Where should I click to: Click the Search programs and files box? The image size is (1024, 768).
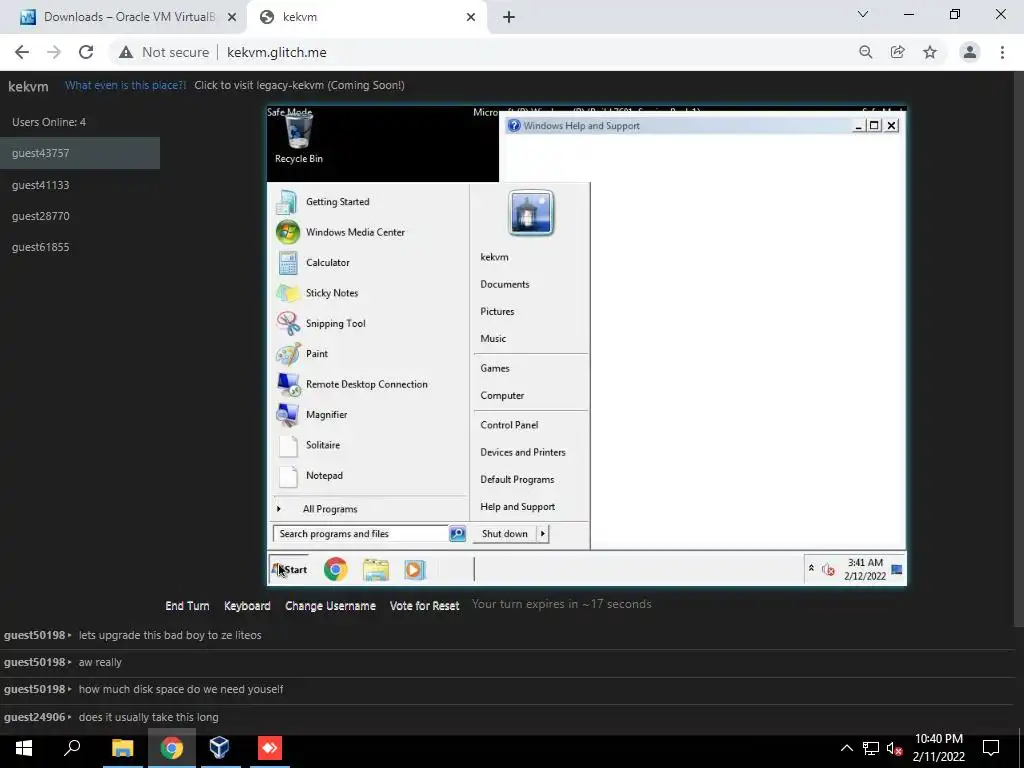tap(360, 534)
